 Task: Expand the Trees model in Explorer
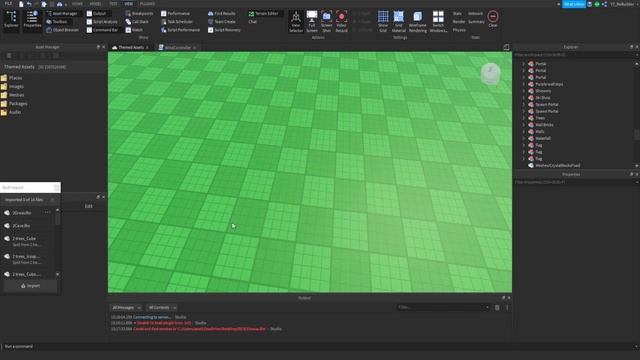pos(524,118)
